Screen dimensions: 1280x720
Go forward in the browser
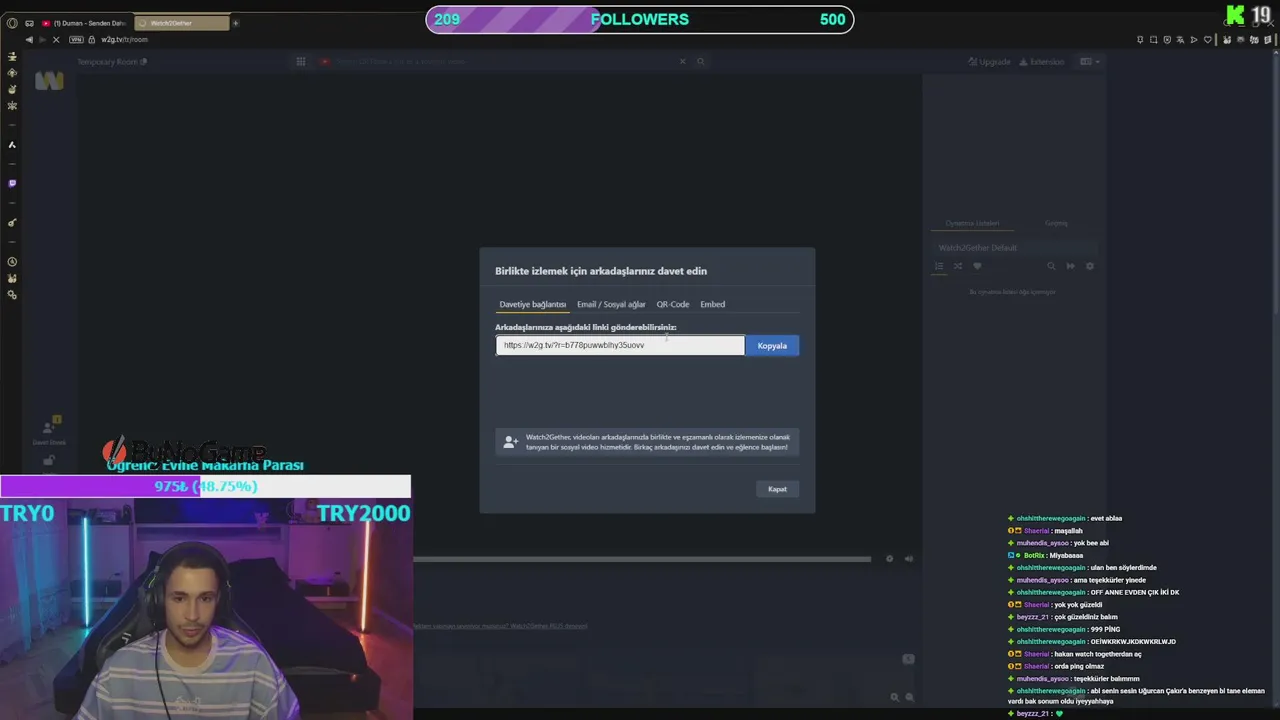click(x=41, y=40)
